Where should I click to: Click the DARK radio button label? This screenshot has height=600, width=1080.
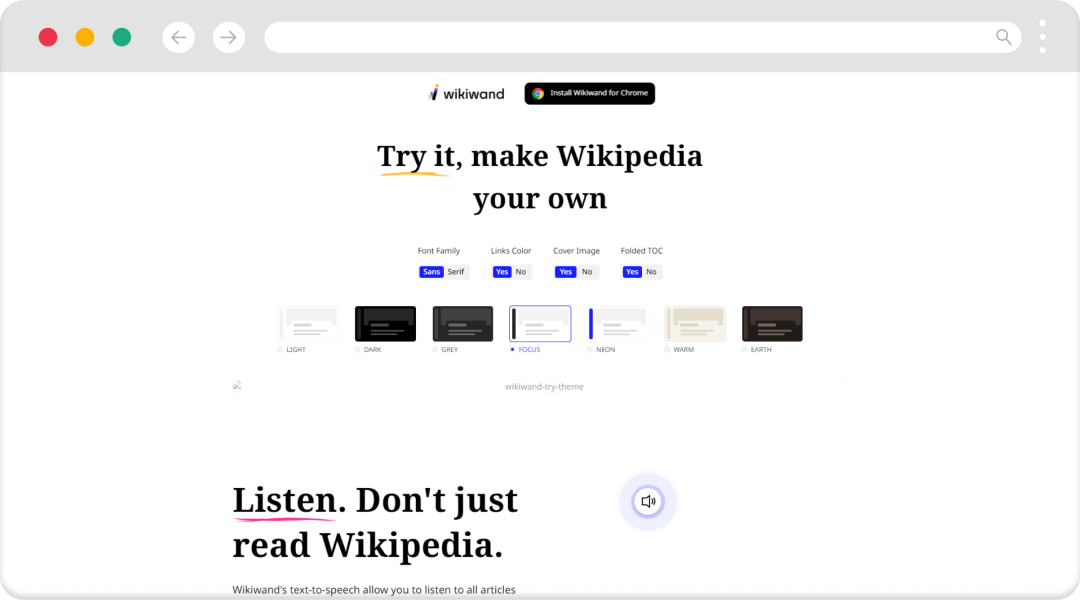[x=368, y=350]
